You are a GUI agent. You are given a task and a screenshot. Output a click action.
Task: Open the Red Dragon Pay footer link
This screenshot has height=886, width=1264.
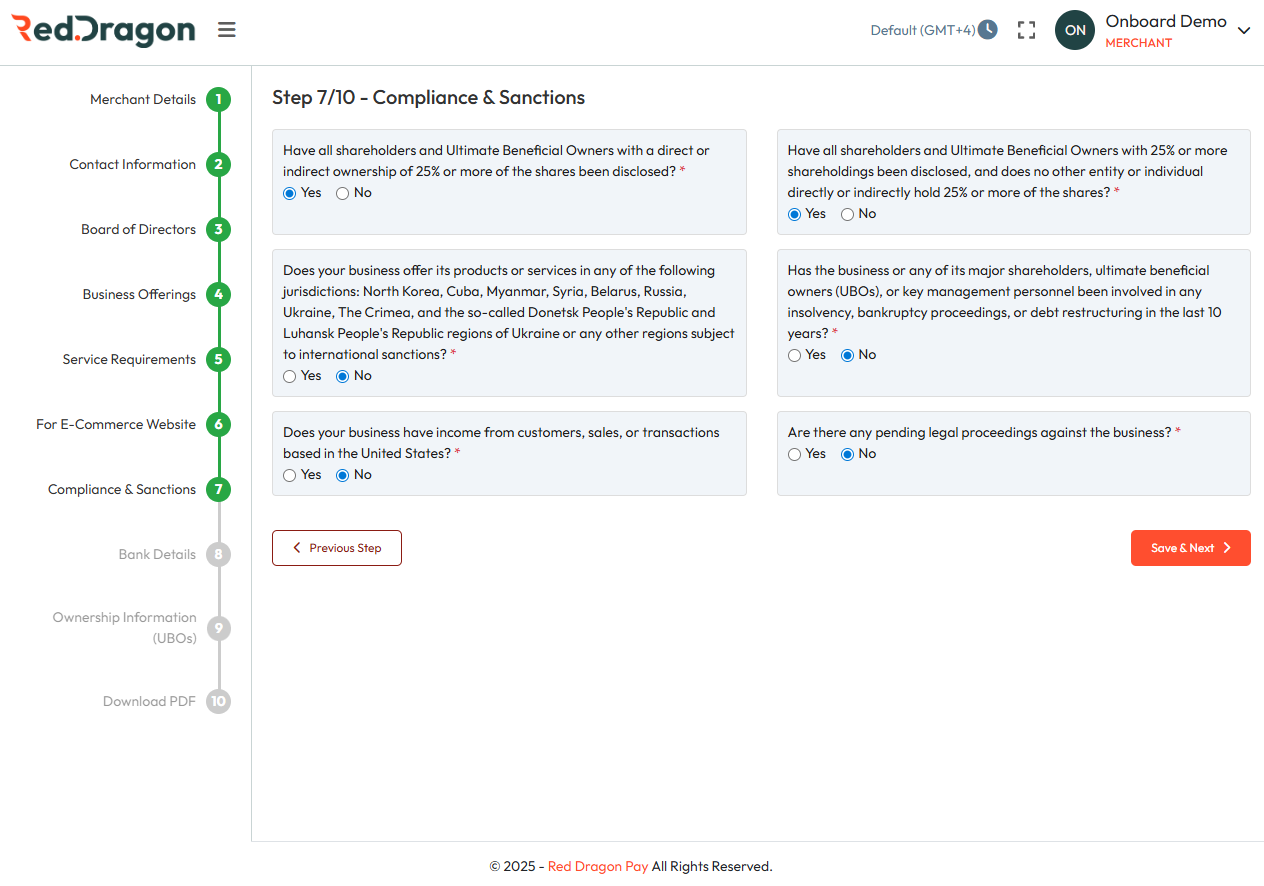coord(598,867)
